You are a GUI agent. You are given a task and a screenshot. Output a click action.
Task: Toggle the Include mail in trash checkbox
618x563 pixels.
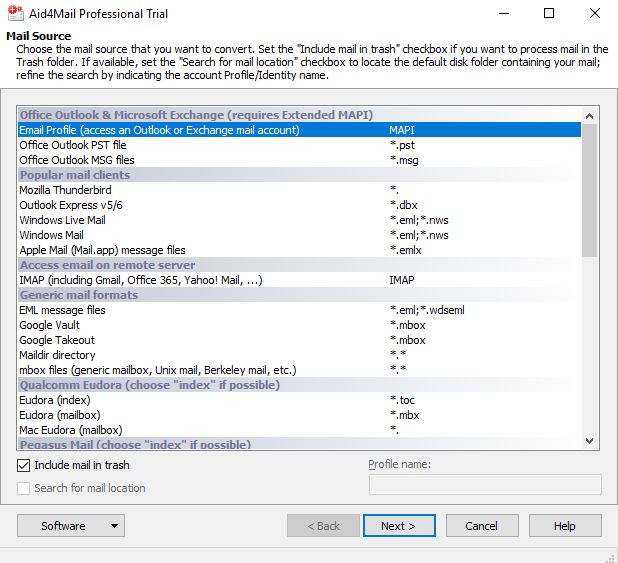23,465
